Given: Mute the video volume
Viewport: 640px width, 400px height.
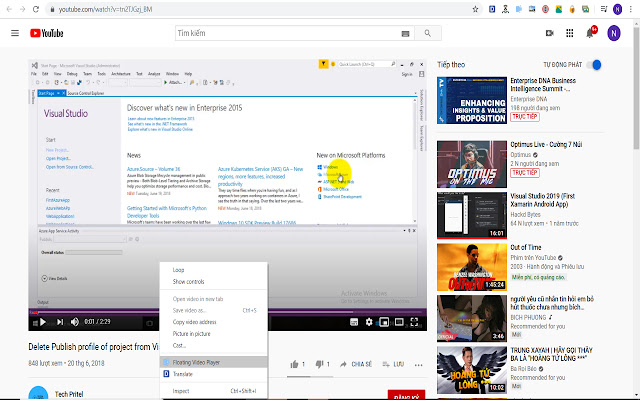Looking at the screenshot, I should click(75, 322).
